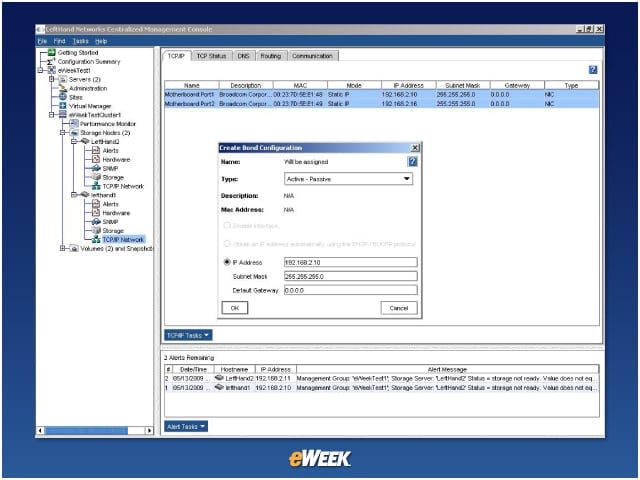Open the Help menu
Viewport: 640px width, 480px height.
coord(101,41)
